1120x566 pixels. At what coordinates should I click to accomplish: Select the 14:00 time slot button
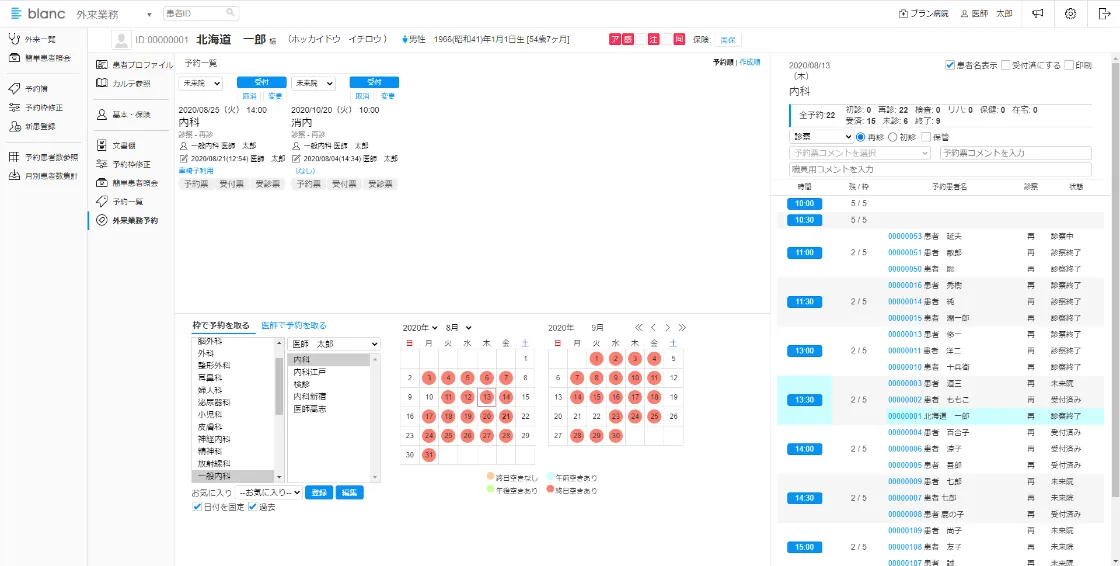click(804, 449)
